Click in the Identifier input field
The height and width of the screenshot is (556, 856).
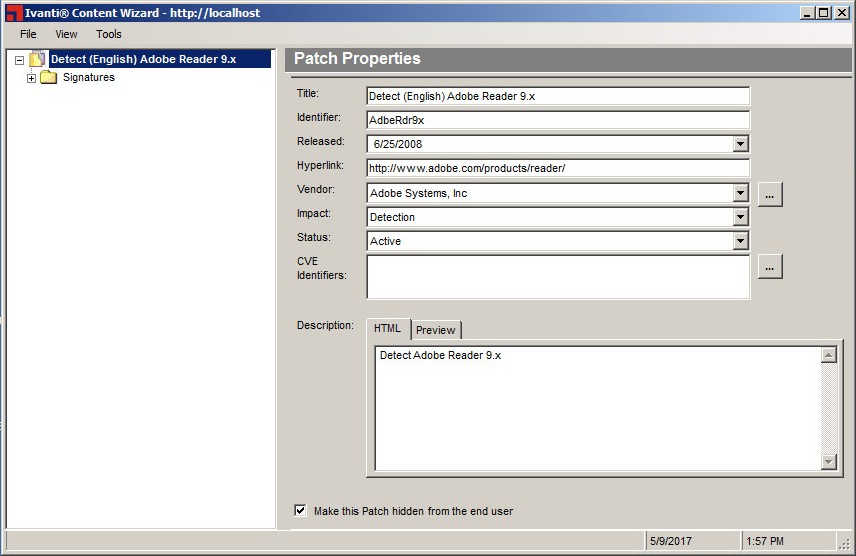point(558,120)
